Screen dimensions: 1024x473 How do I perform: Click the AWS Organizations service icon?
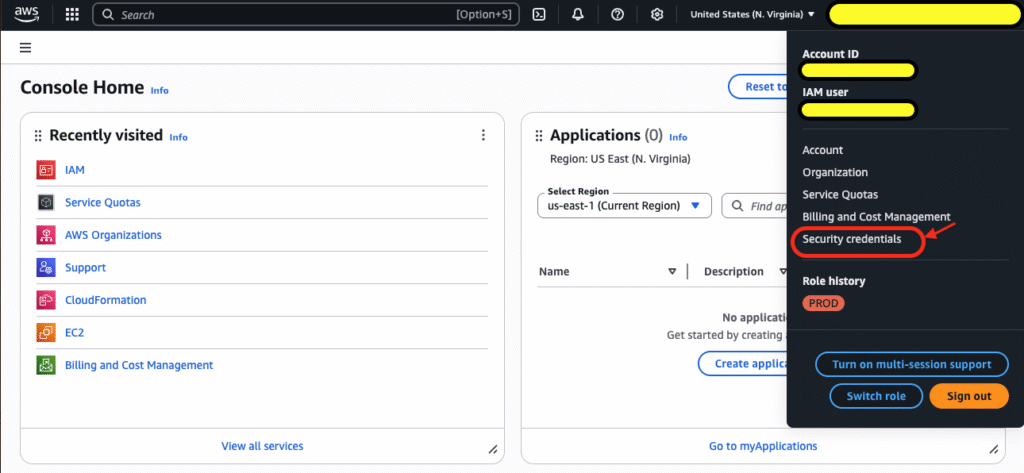coord(46,235)
